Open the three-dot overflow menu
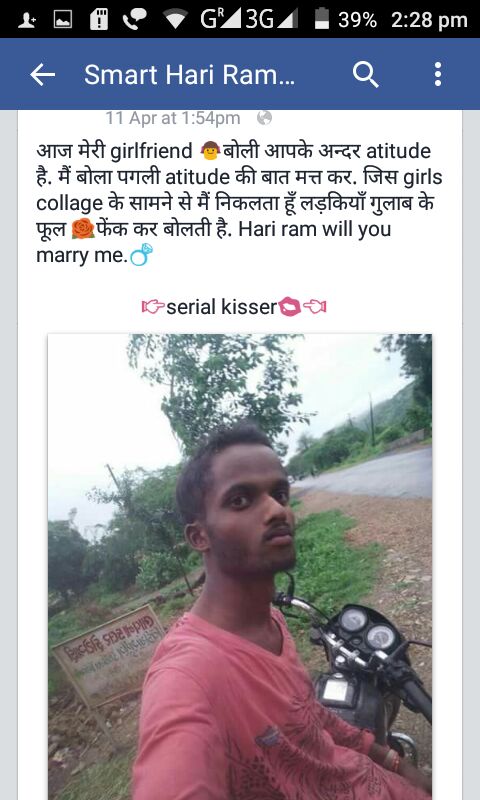The height and width of the screenshot is (800, 480). click(x=438, y=74)
